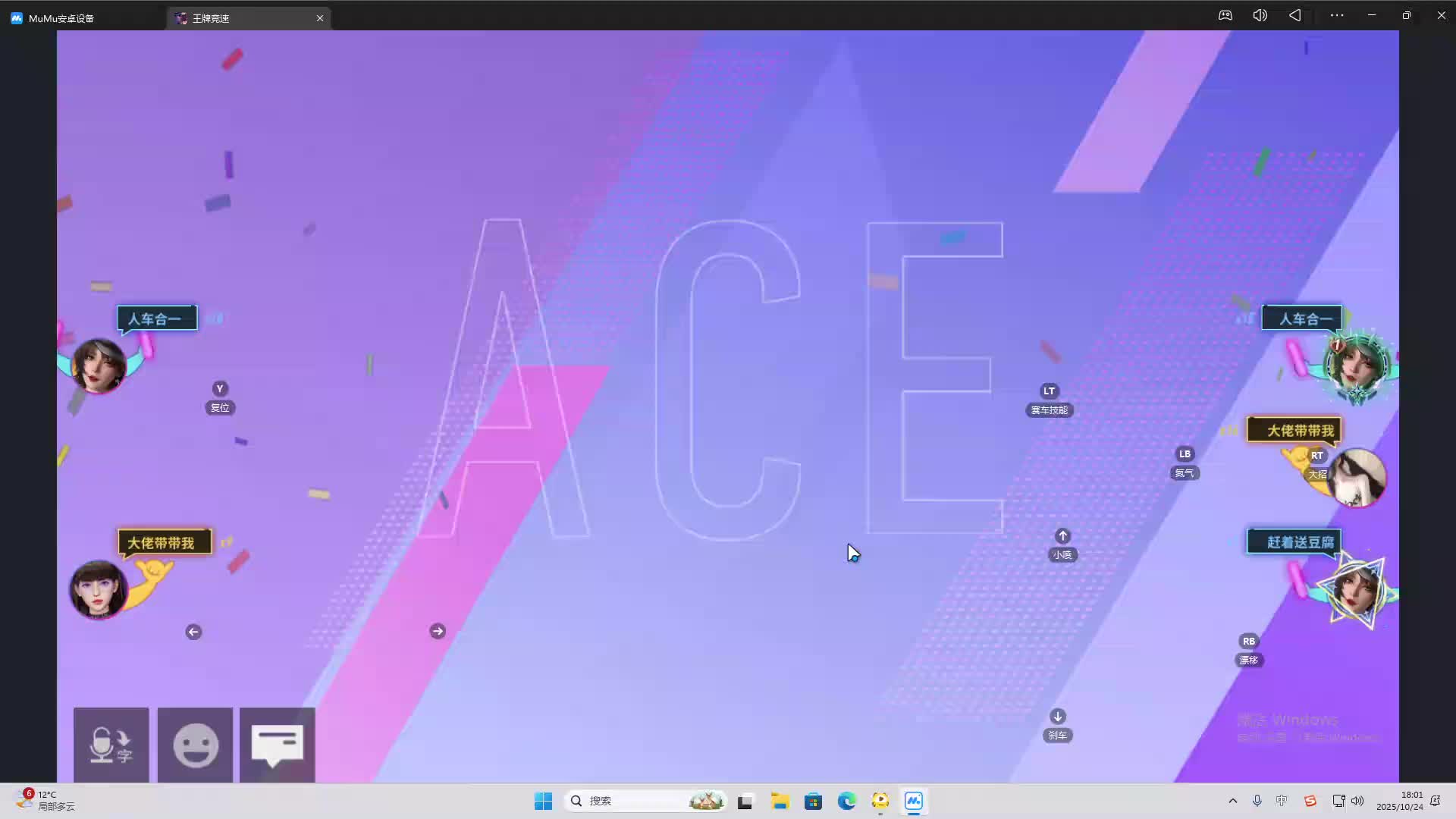Click the Windows taskbar 搜索 search box
This screenshot has height=819, width=1456.
click(x=629, y=801)
